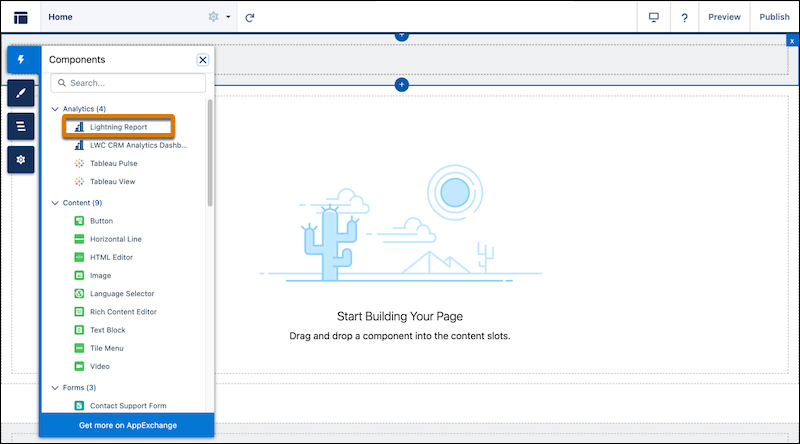Click the Contact Support Form icon
This screenshot has width=800, height=444.
(79, 406)
